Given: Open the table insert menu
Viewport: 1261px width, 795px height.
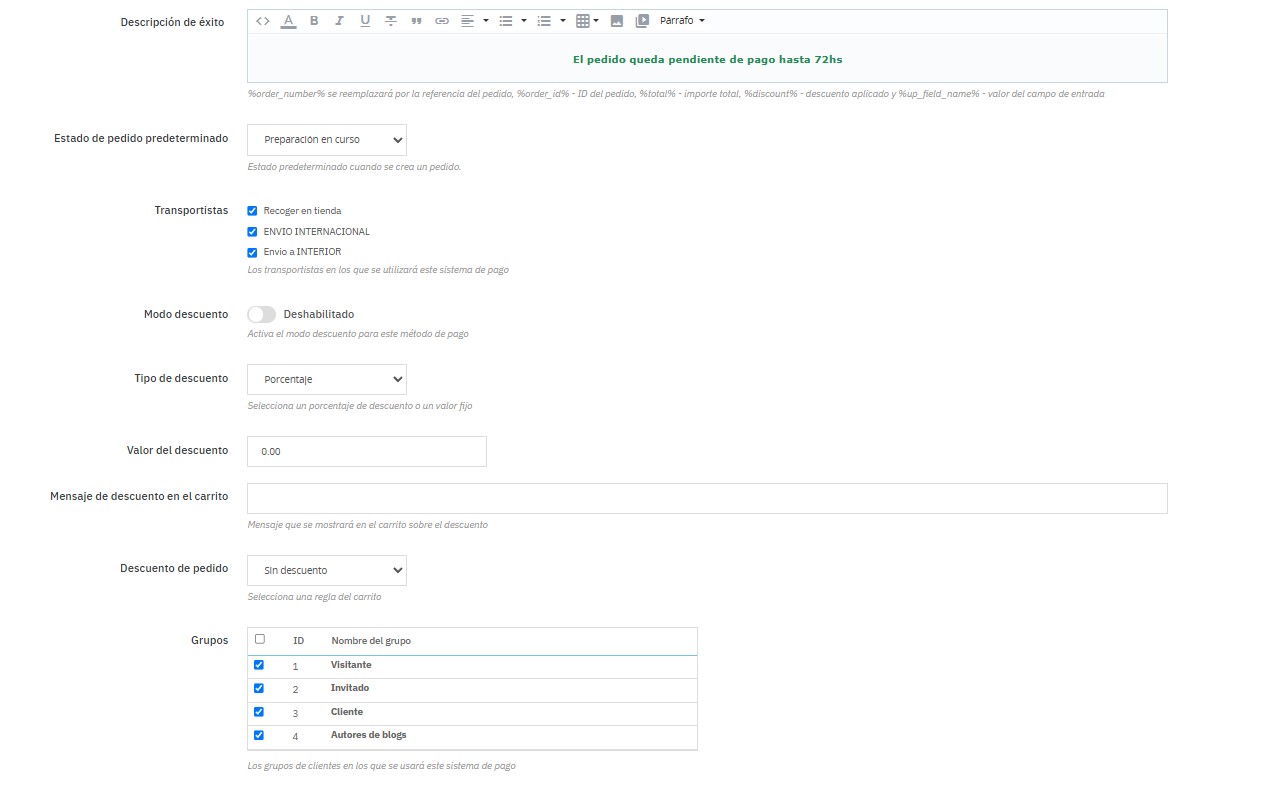Looking at the screenshot, I should [x=588, y=21].
